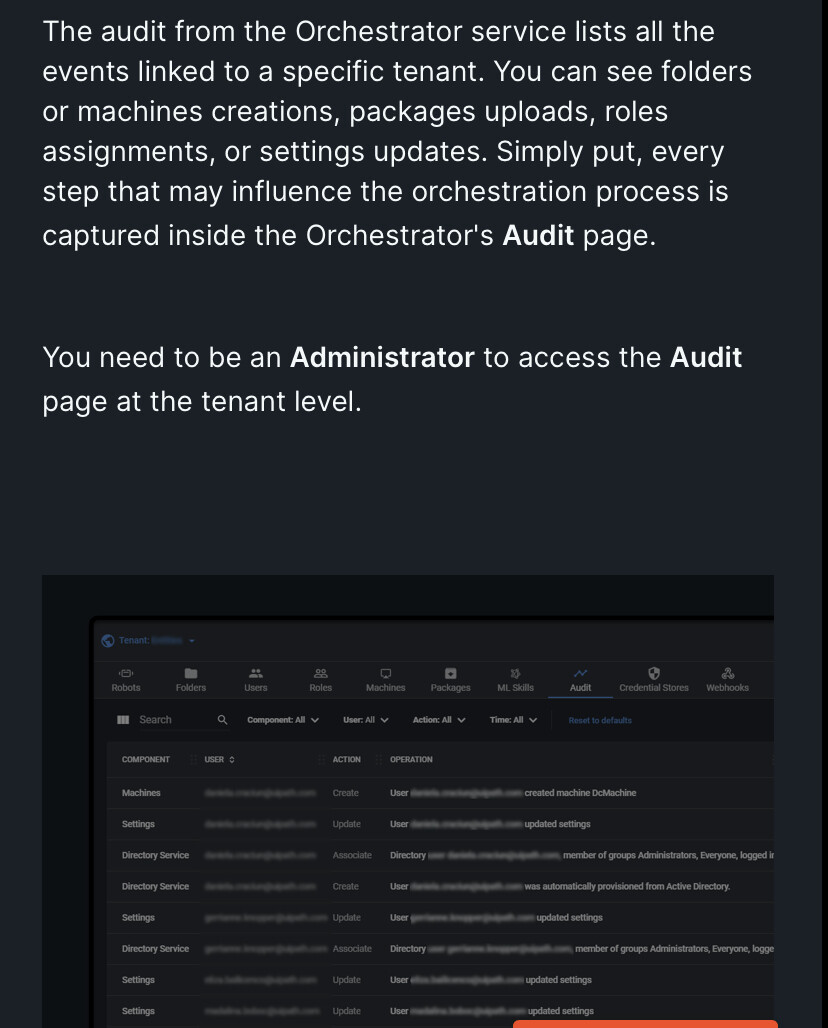This screenshot has width=828, height=1028.
Task: Select the Folders icon
Action: tap(191, 673)
